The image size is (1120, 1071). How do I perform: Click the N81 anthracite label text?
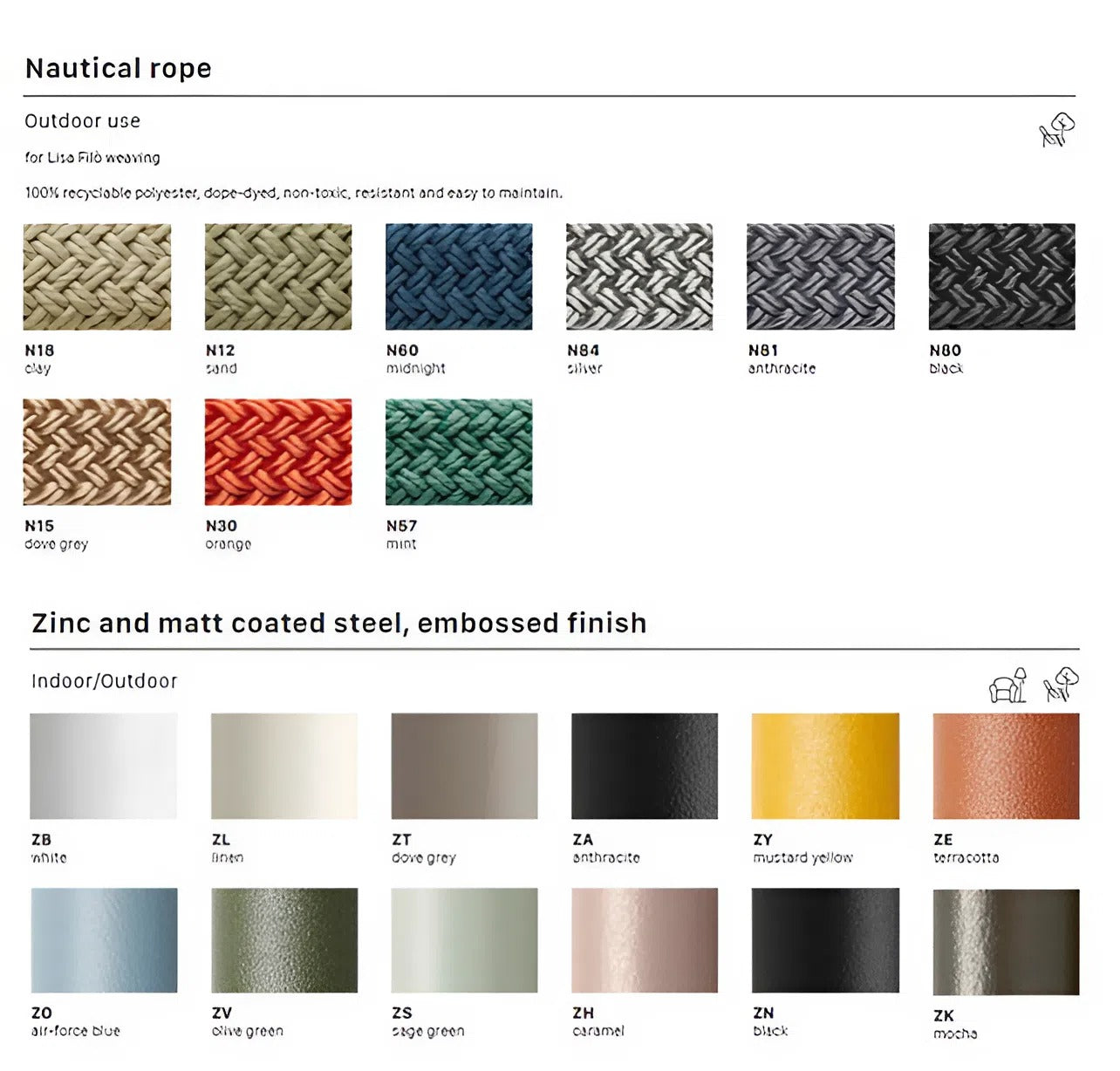point(782,359)
